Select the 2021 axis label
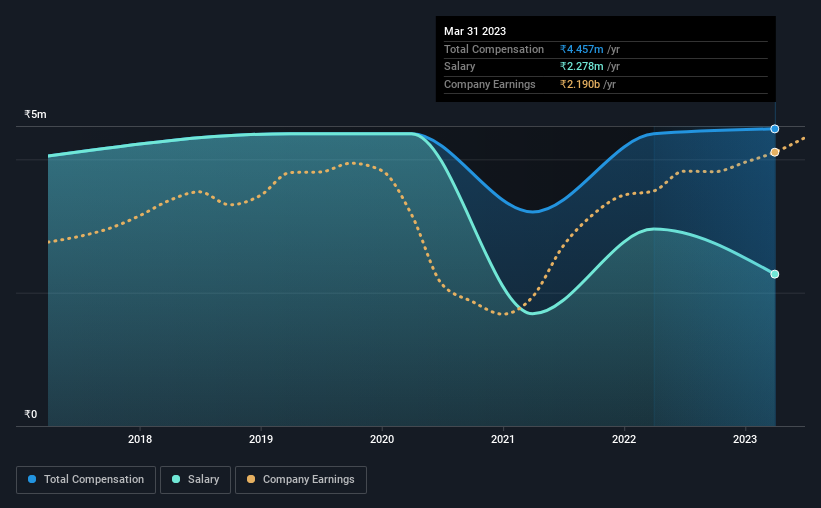Image resolution: width=821 pixels, height=508 pixels. [x=503, y=439]
